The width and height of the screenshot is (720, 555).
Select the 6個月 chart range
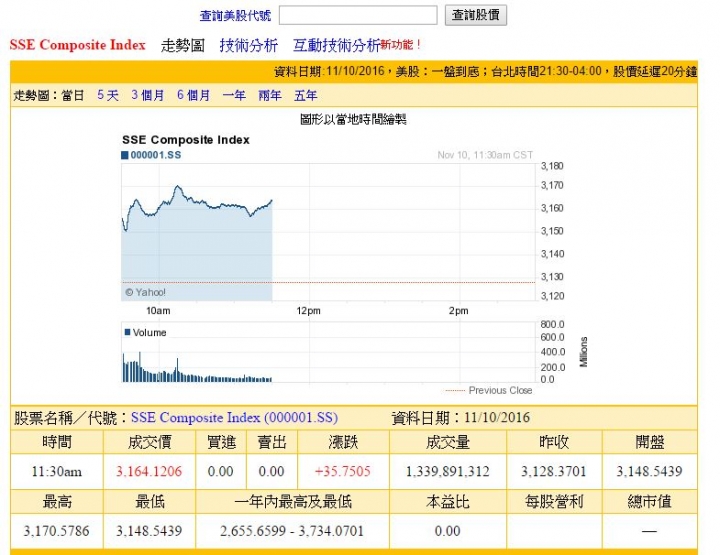click(193, 95)
